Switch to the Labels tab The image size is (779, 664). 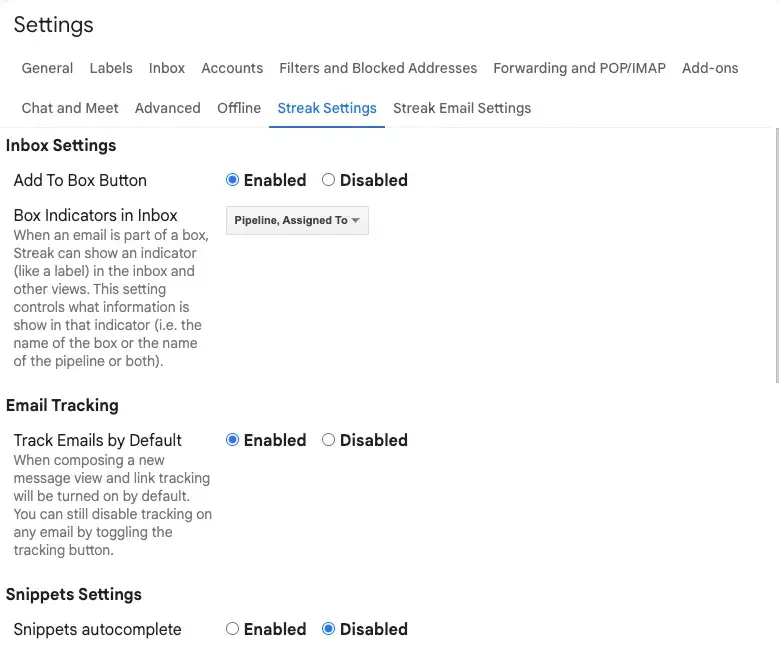point(111,68)
